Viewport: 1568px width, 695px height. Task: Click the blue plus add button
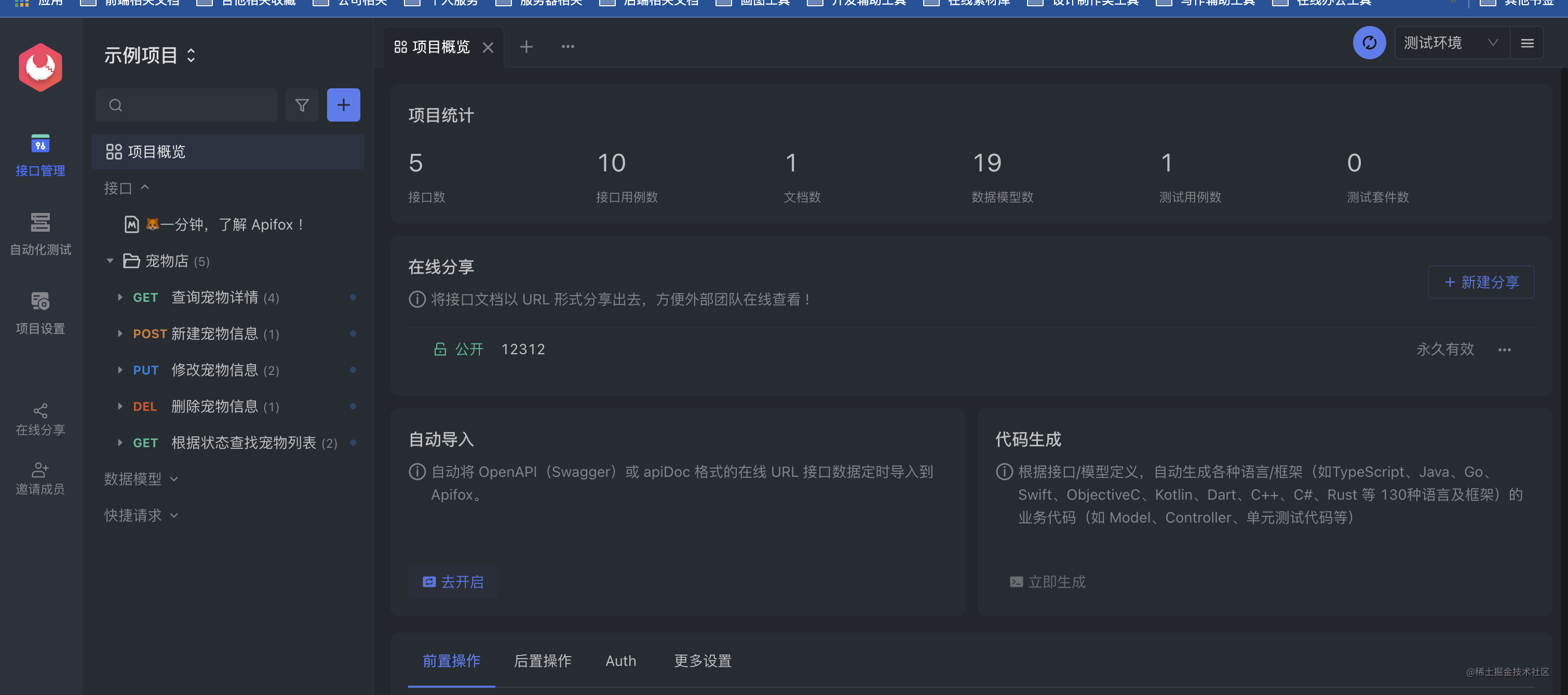point(343,105)
